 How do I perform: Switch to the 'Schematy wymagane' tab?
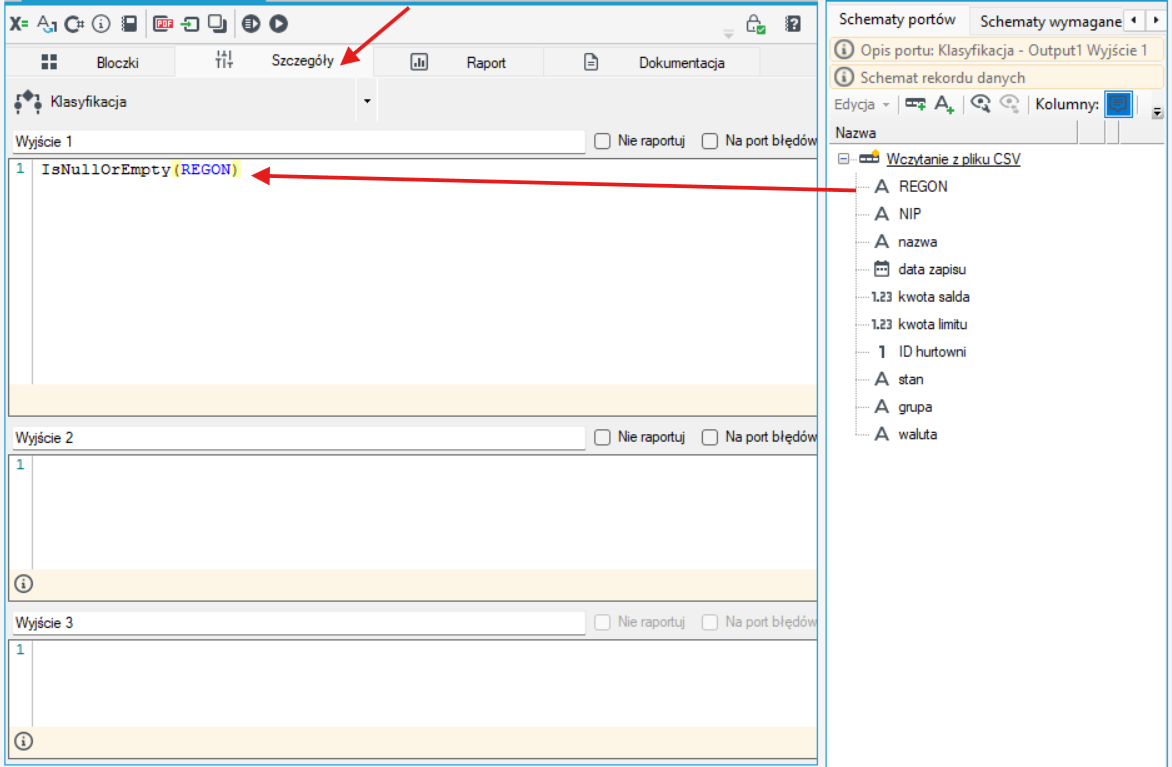(1050, 21)
